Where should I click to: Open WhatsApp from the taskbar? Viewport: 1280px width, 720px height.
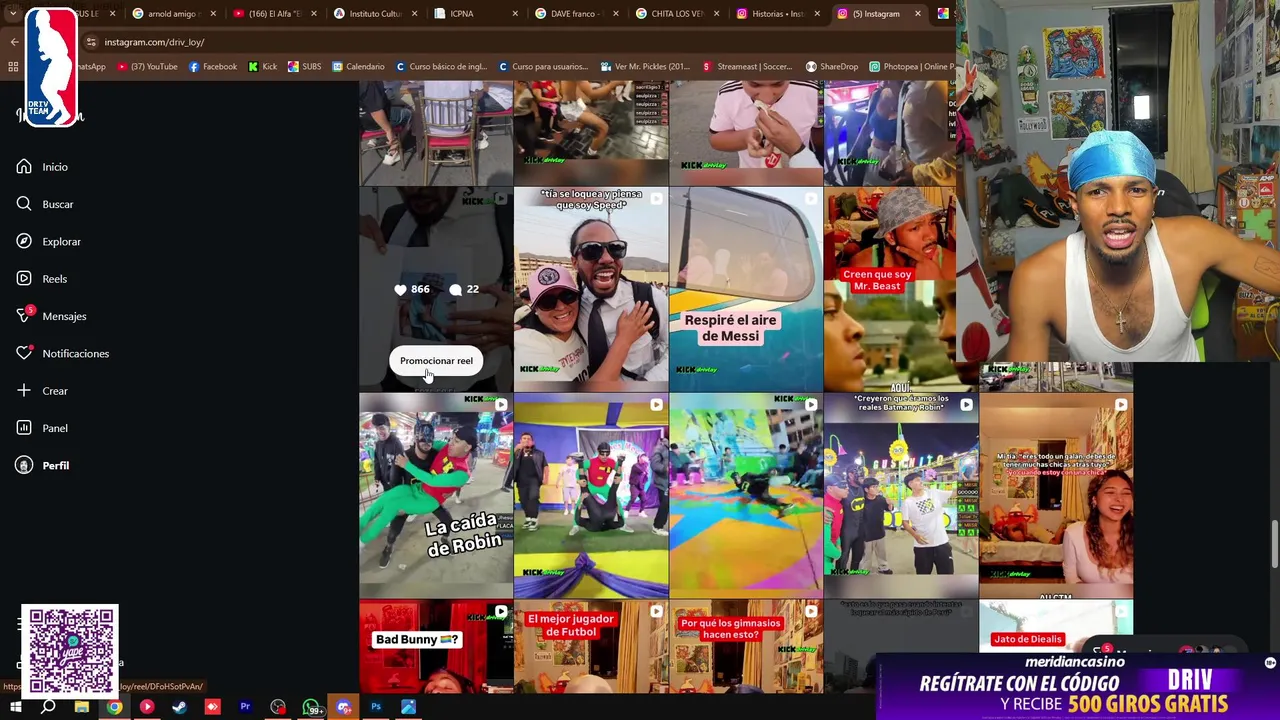coord(311,707)
